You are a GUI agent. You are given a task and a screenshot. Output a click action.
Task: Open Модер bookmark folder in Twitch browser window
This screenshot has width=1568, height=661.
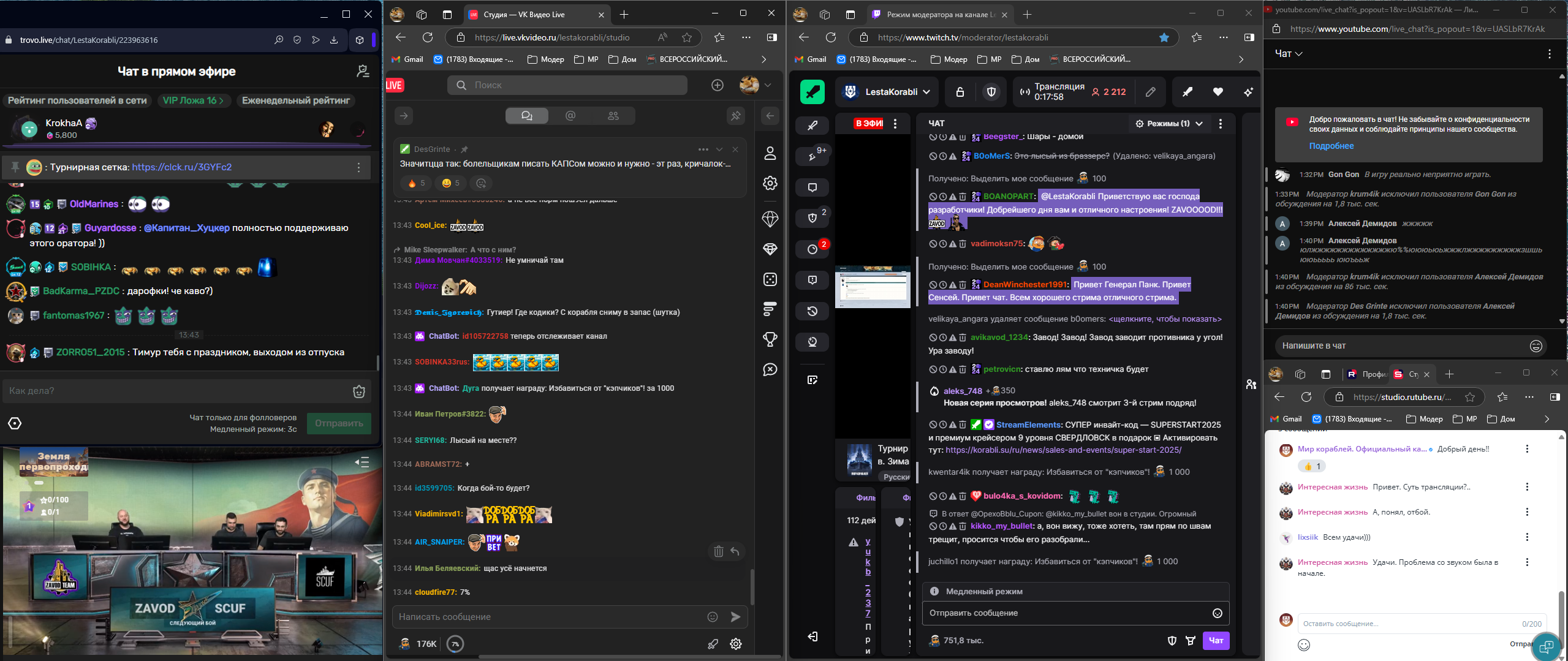click(949, 59)
